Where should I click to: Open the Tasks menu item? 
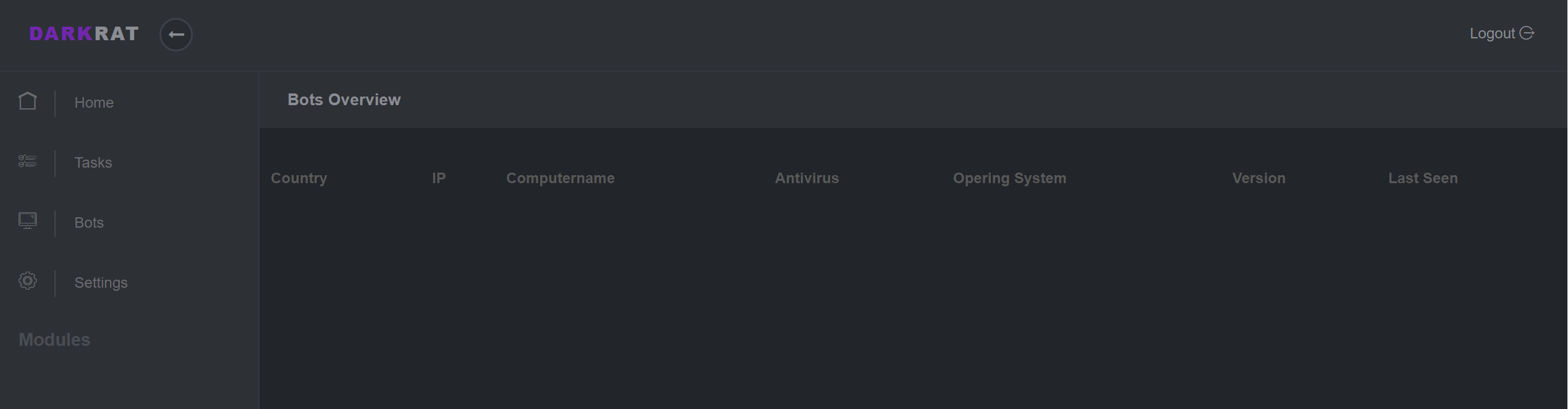[93, 163]
